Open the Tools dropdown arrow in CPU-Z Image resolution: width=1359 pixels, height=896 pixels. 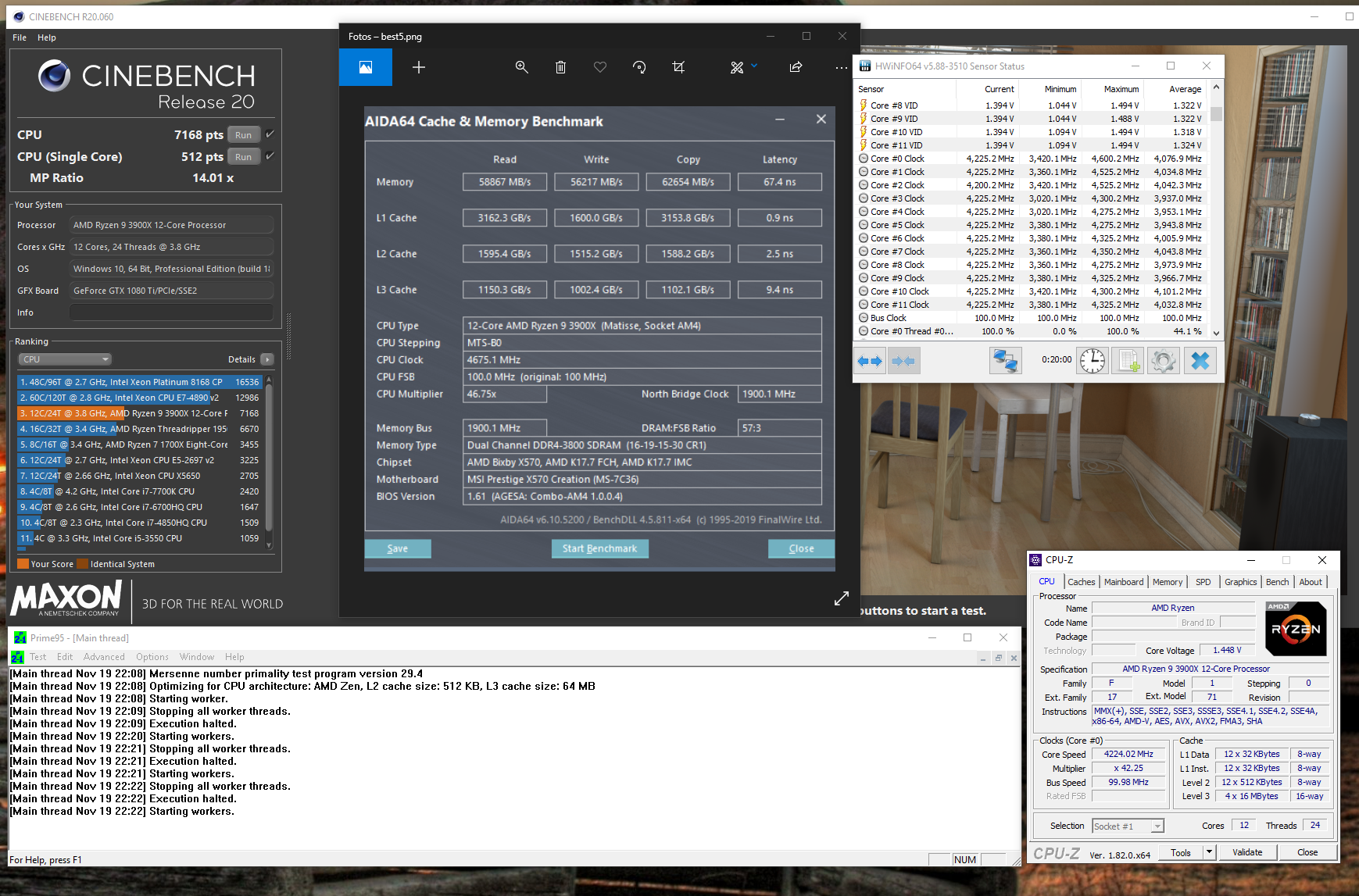1209,852
